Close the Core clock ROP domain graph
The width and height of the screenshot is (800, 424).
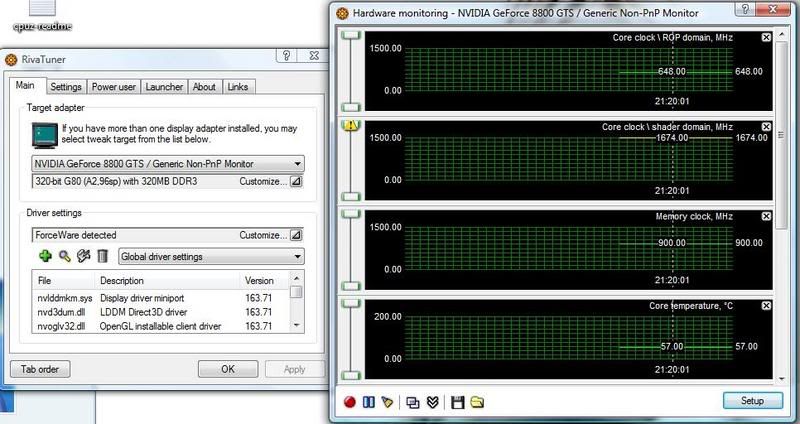(766, 37)
